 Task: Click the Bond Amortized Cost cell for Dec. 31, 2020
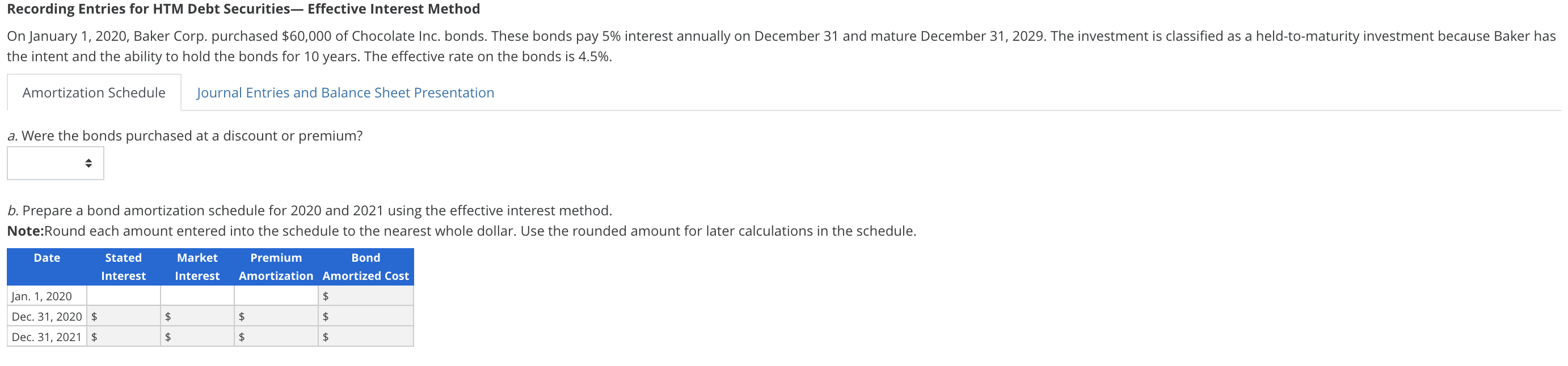coord(366,316)
